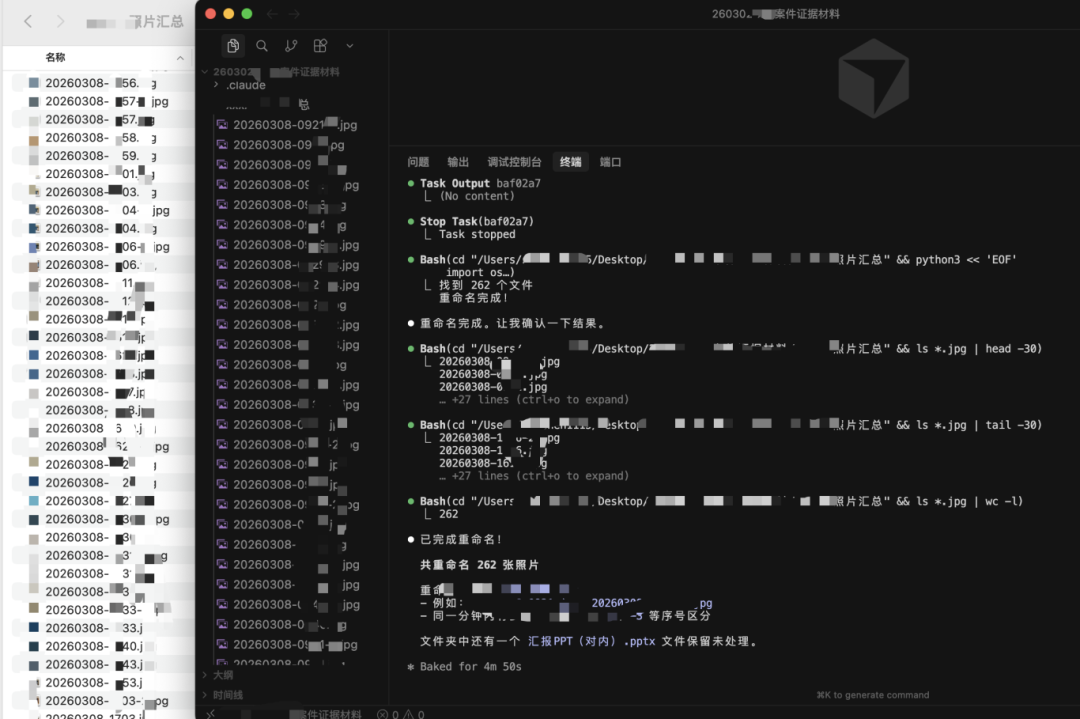Click window title in editor title bar
The height and width of the screenshot is (719, 1080).
776,14
